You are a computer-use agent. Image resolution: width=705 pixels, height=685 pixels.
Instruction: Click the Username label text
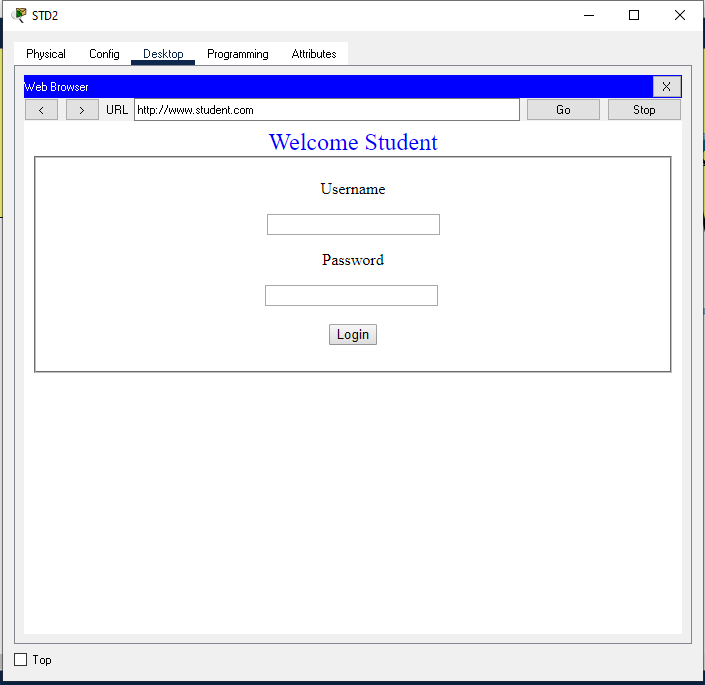353,189
